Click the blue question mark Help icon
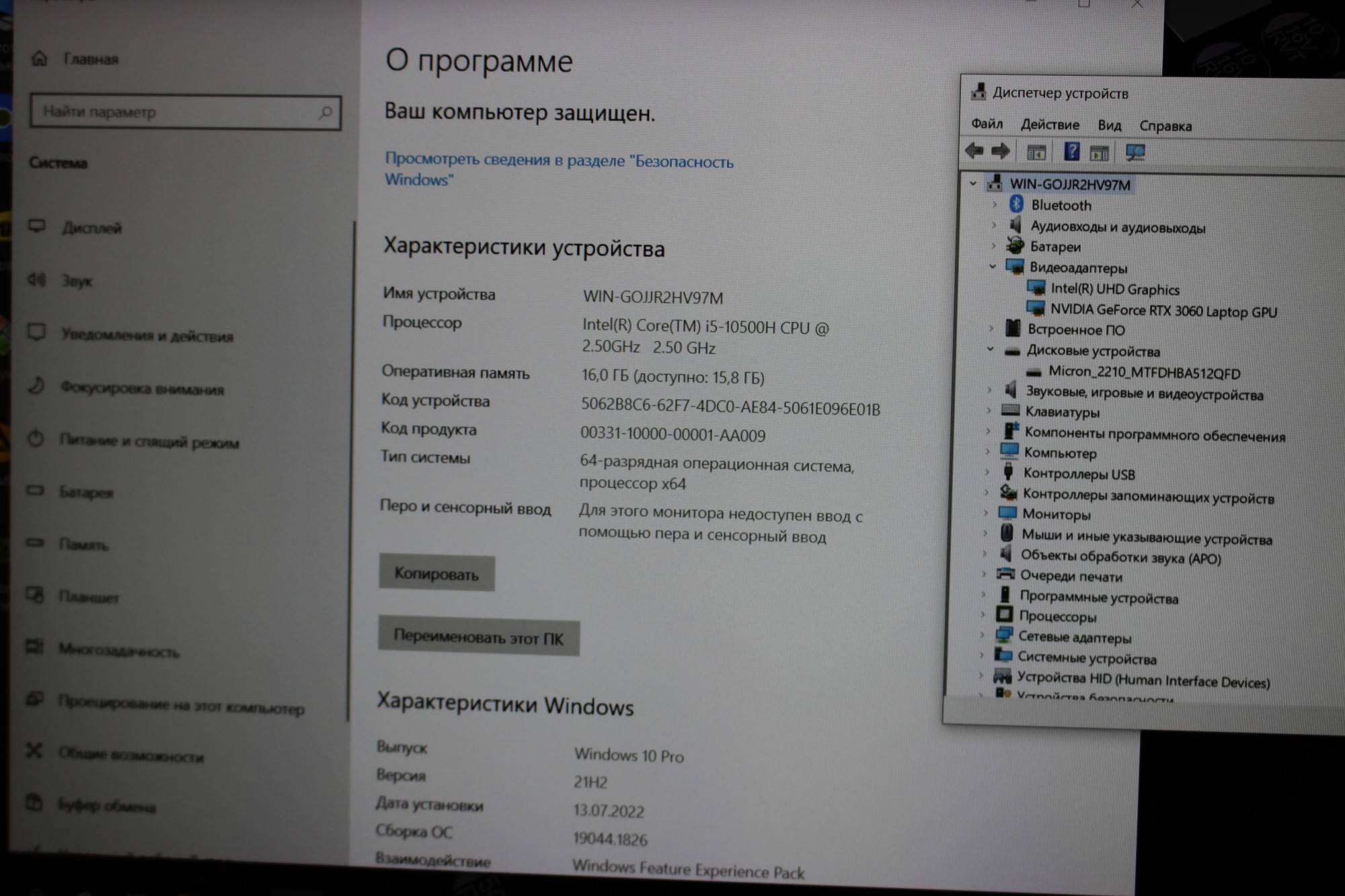Viewport: 1345px width, 896px height. click(x=1072, y=151)
